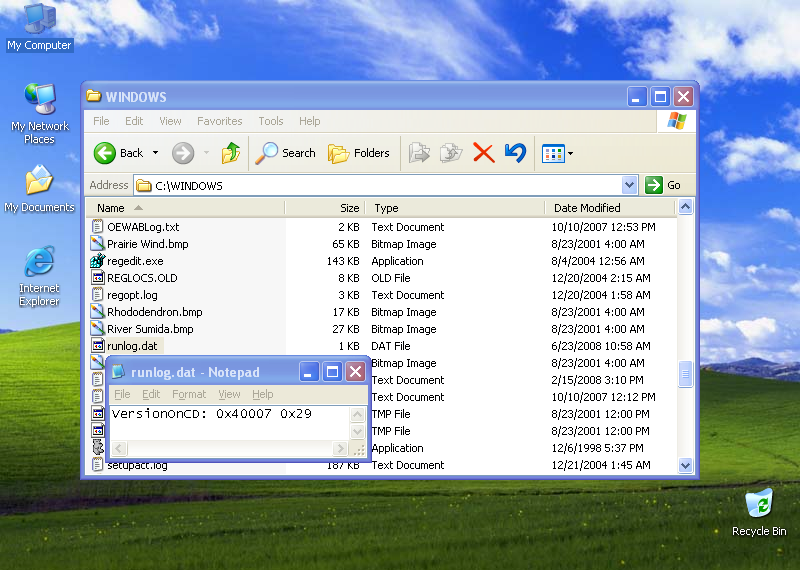This screenshot has width=800, height=570.
Task: Minimize the runlog.dat Notepad window
Action: coord(309,372)
